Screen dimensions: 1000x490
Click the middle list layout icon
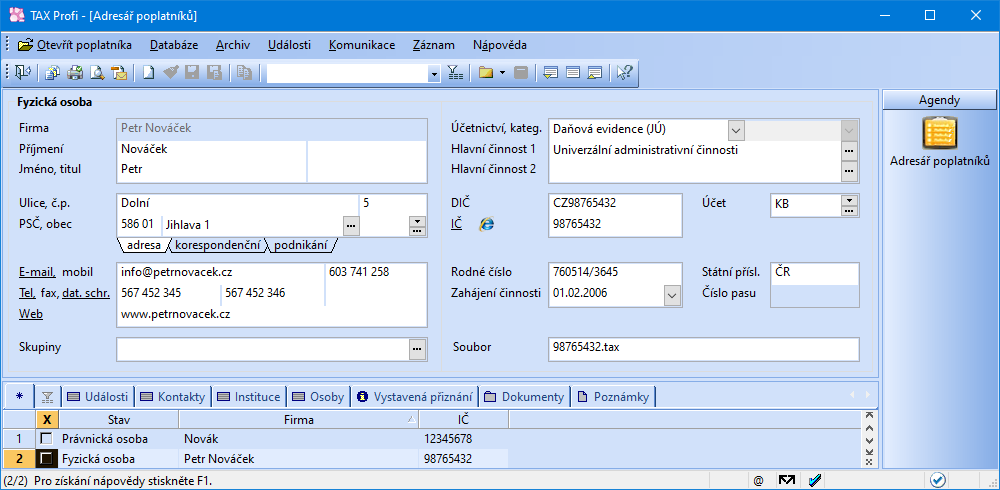tap(573, 73)
